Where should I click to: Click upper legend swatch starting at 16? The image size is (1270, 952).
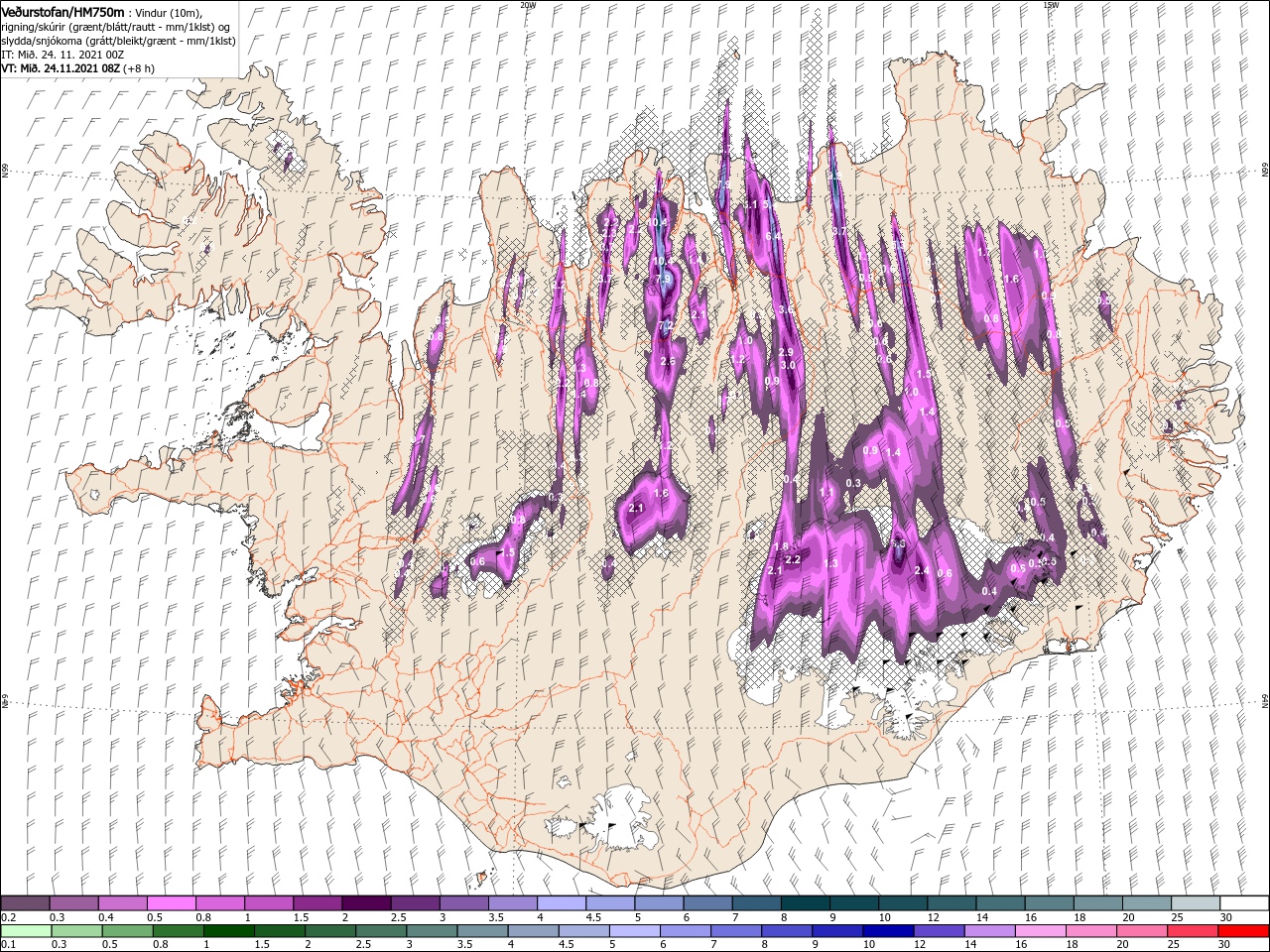pyautogui.click(x=1048, y=902)
